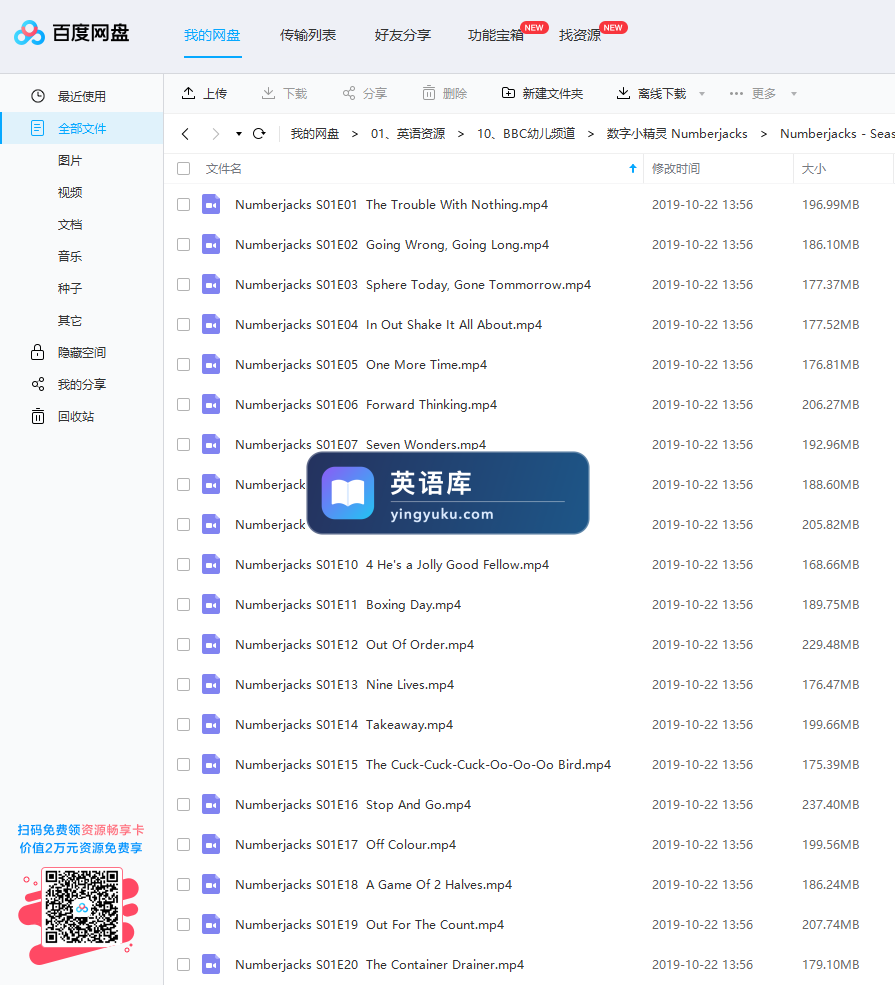Click the recycle bin icon in sidebar
The image size is (895, 985).
point(38,416)
